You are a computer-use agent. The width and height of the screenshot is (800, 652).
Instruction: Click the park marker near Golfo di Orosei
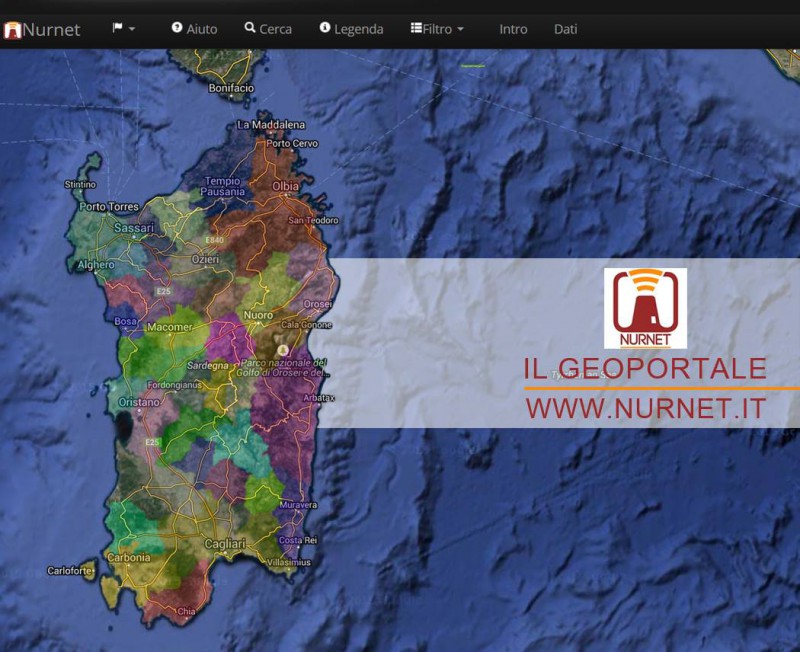pyautogui.click(x=283, y=350)
